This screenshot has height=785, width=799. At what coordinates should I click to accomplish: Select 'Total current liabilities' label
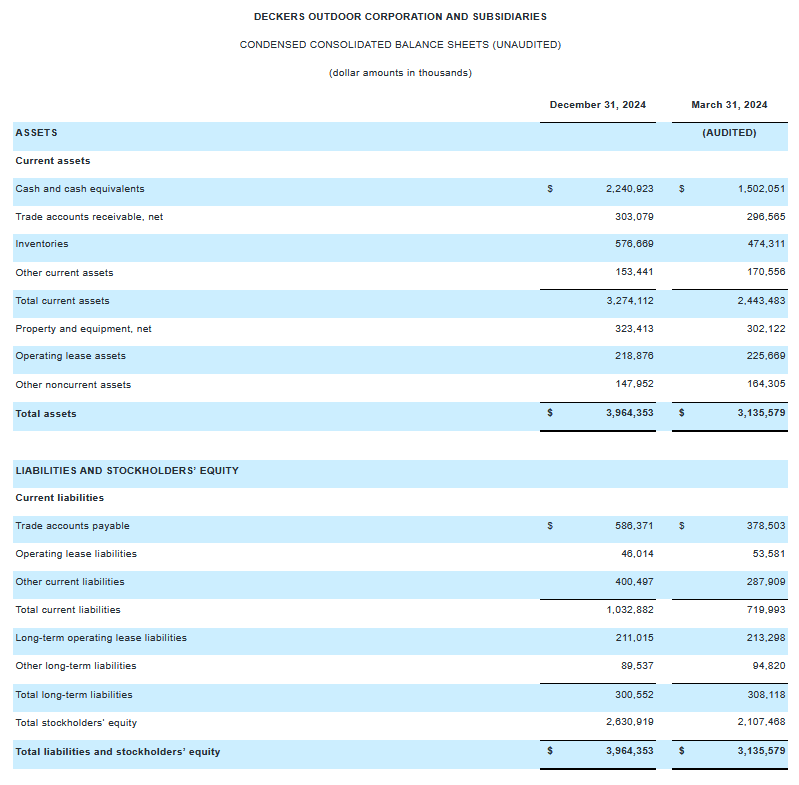(x=68, y=610)
